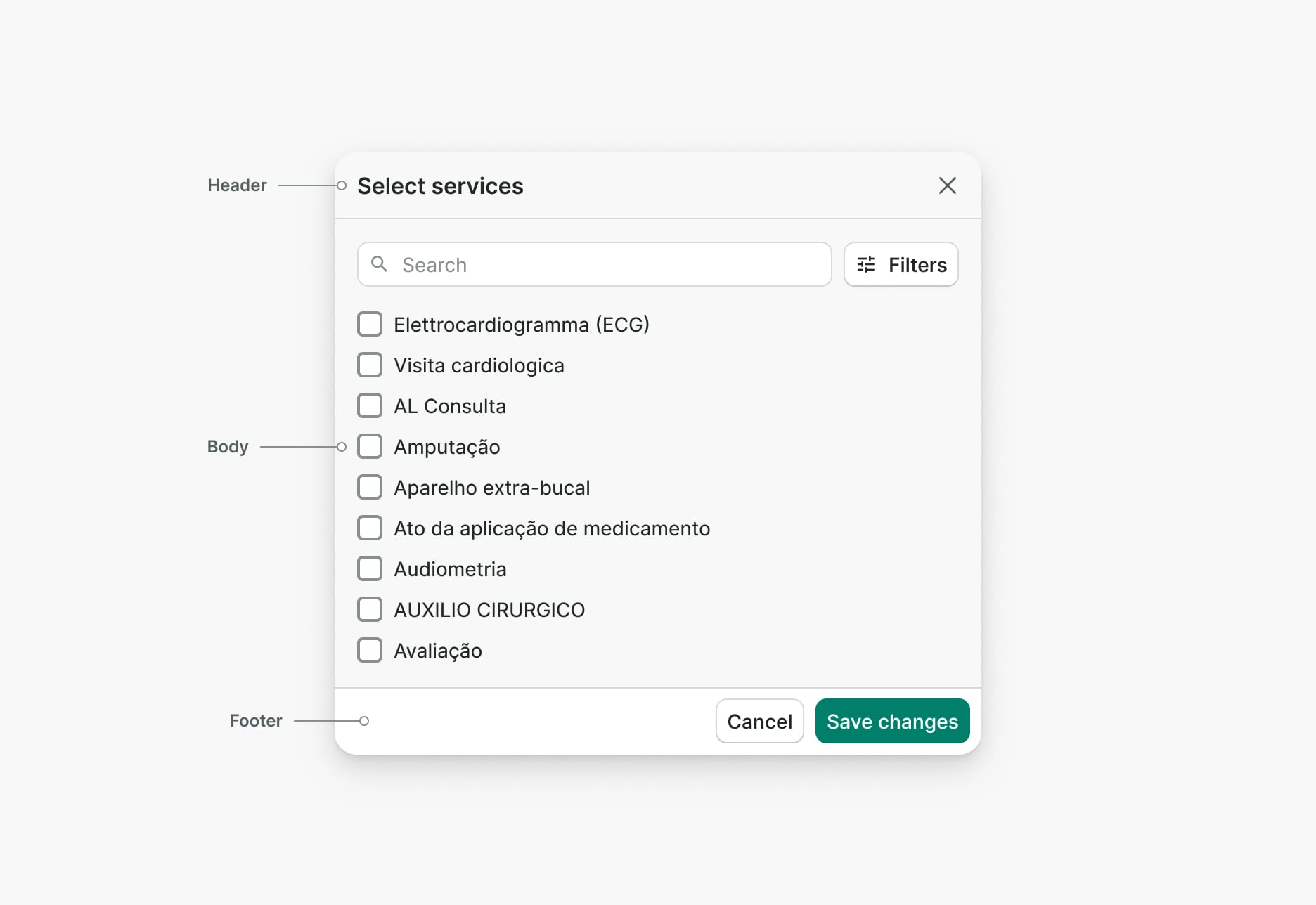Viewport: 1316px width, 905px height.
Task: Select the AUXILIO CIRURGICO checkbox
Action: click(370, 610)
